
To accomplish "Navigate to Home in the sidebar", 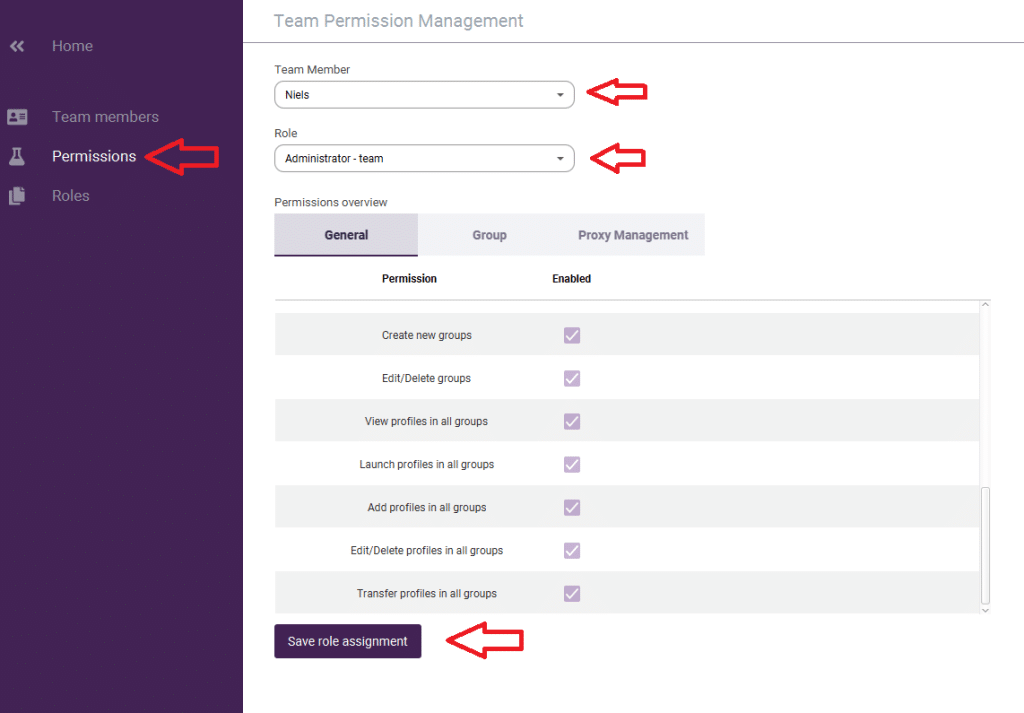I will (x=71, y=45).
